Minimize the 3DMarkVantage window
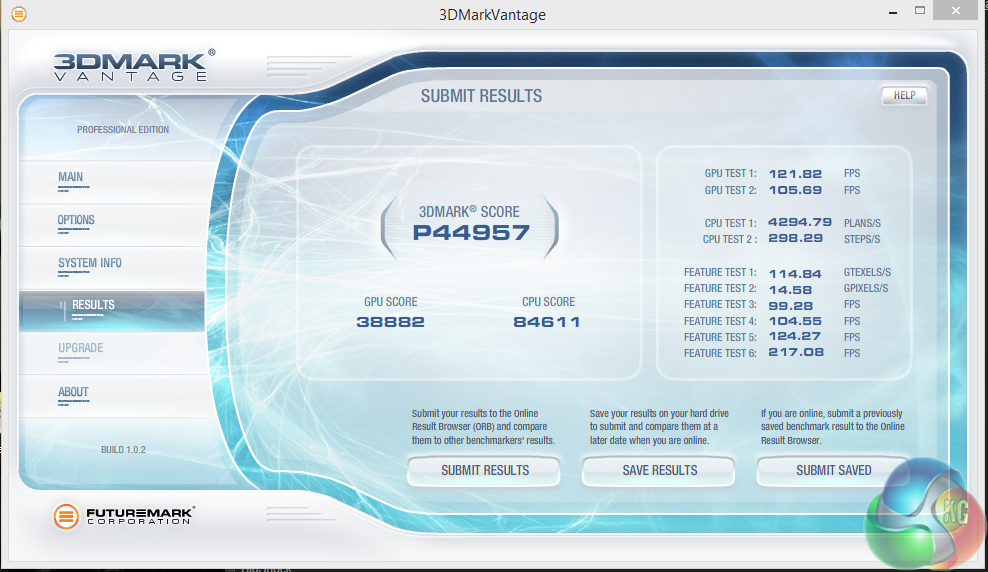988x572 pixels. [x=893, y=12]
